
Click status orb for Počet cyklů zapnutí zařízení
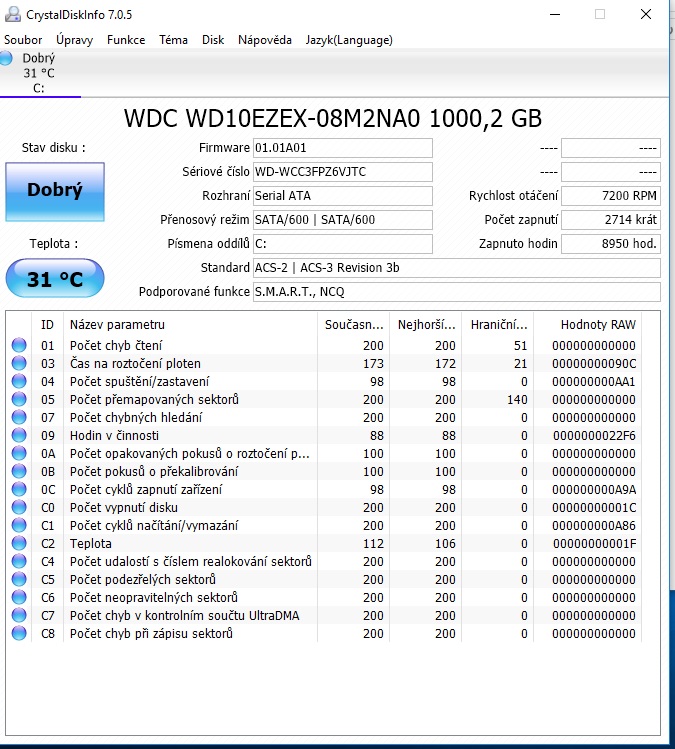[19, 489]
